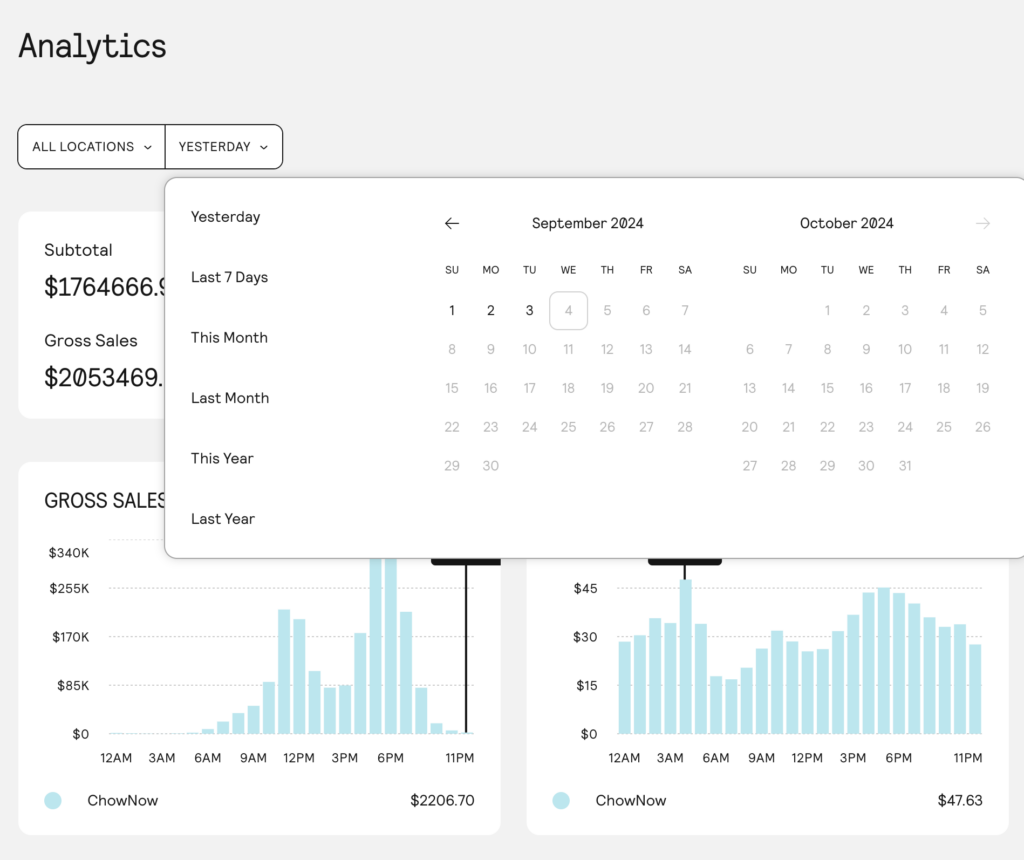Click the October 2024 month heading
This screenshot has height=860, width=1024.
(846, 224)
